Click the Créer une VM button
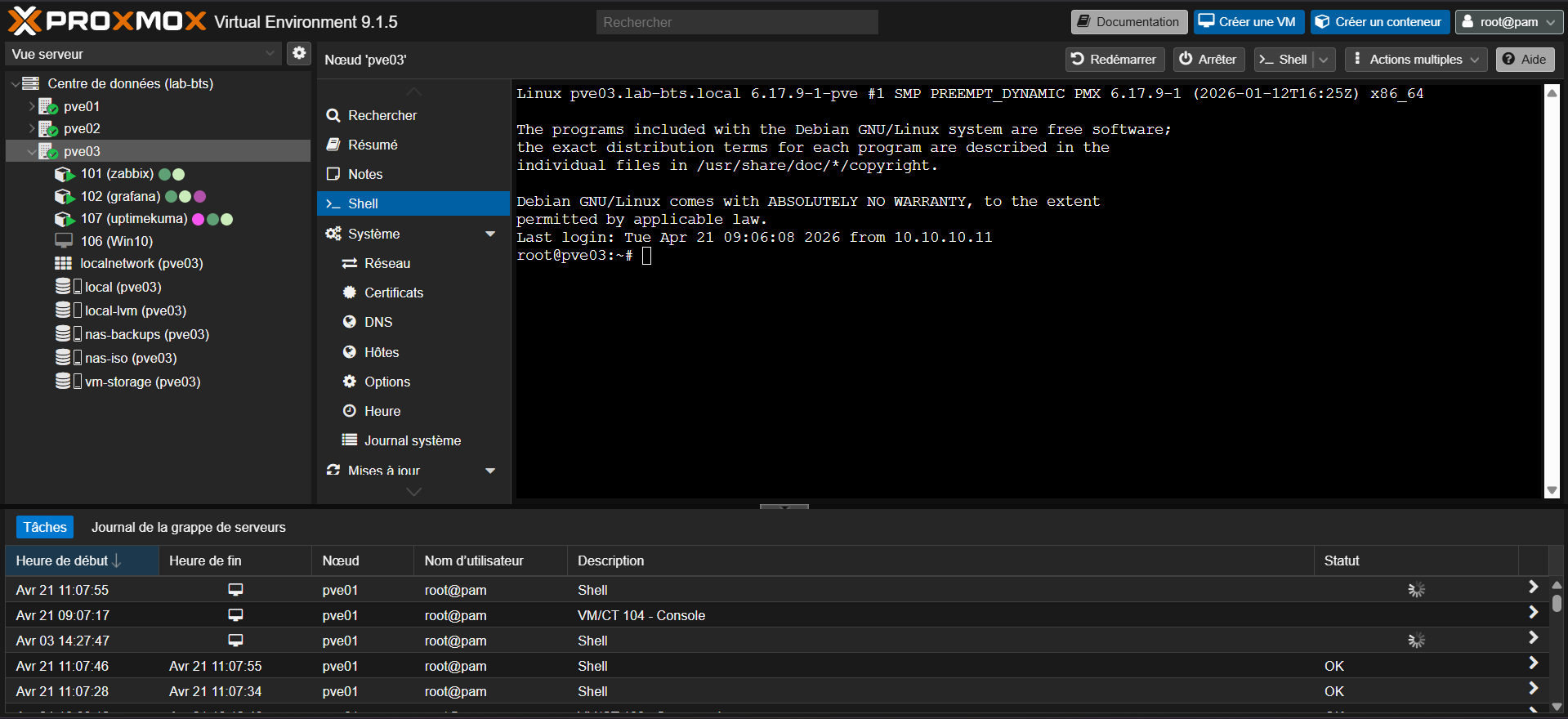The height and width of the screenshot is (719, 1568). (1249, 22)
